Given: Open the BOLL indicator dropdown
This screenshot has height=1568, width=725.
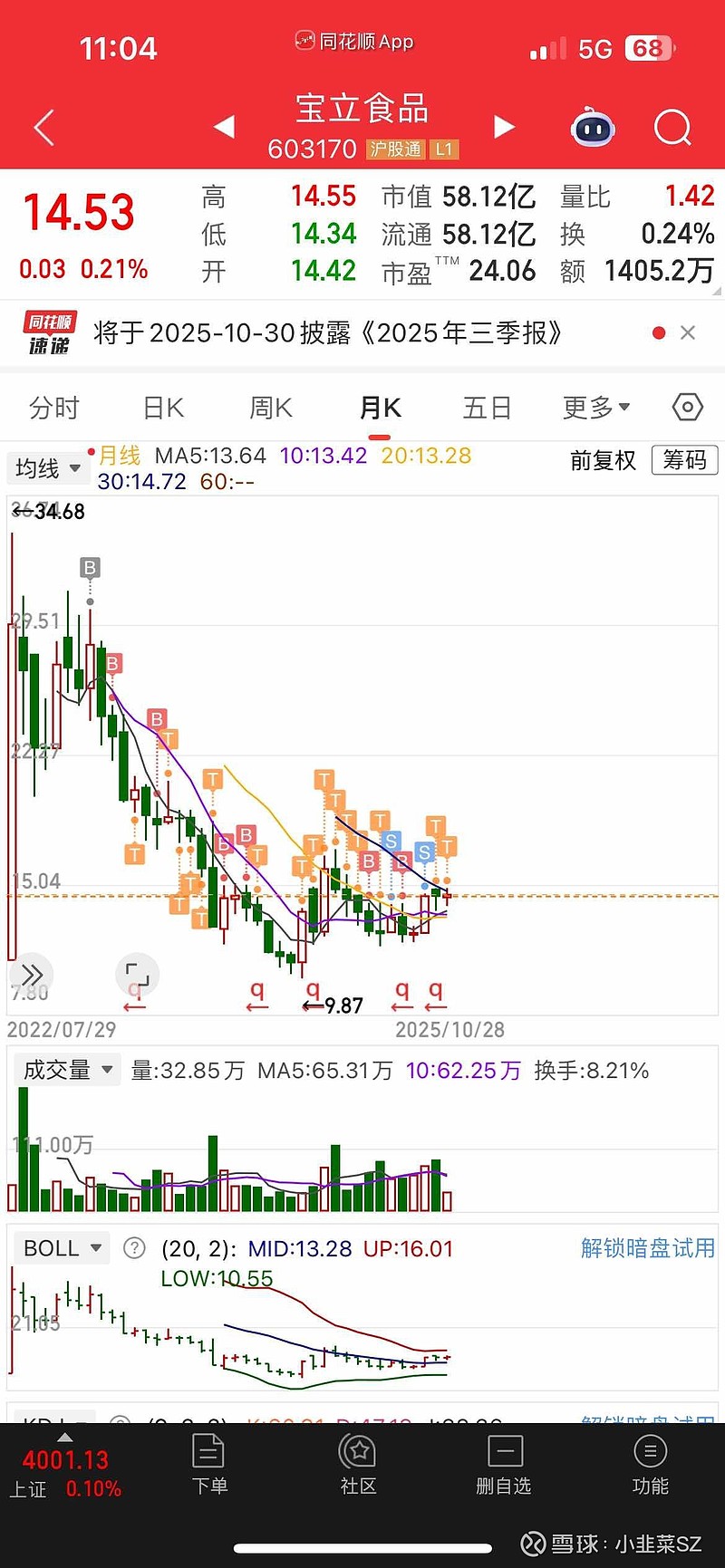Looking at the screenshot, I should [x=62, y=1248].
